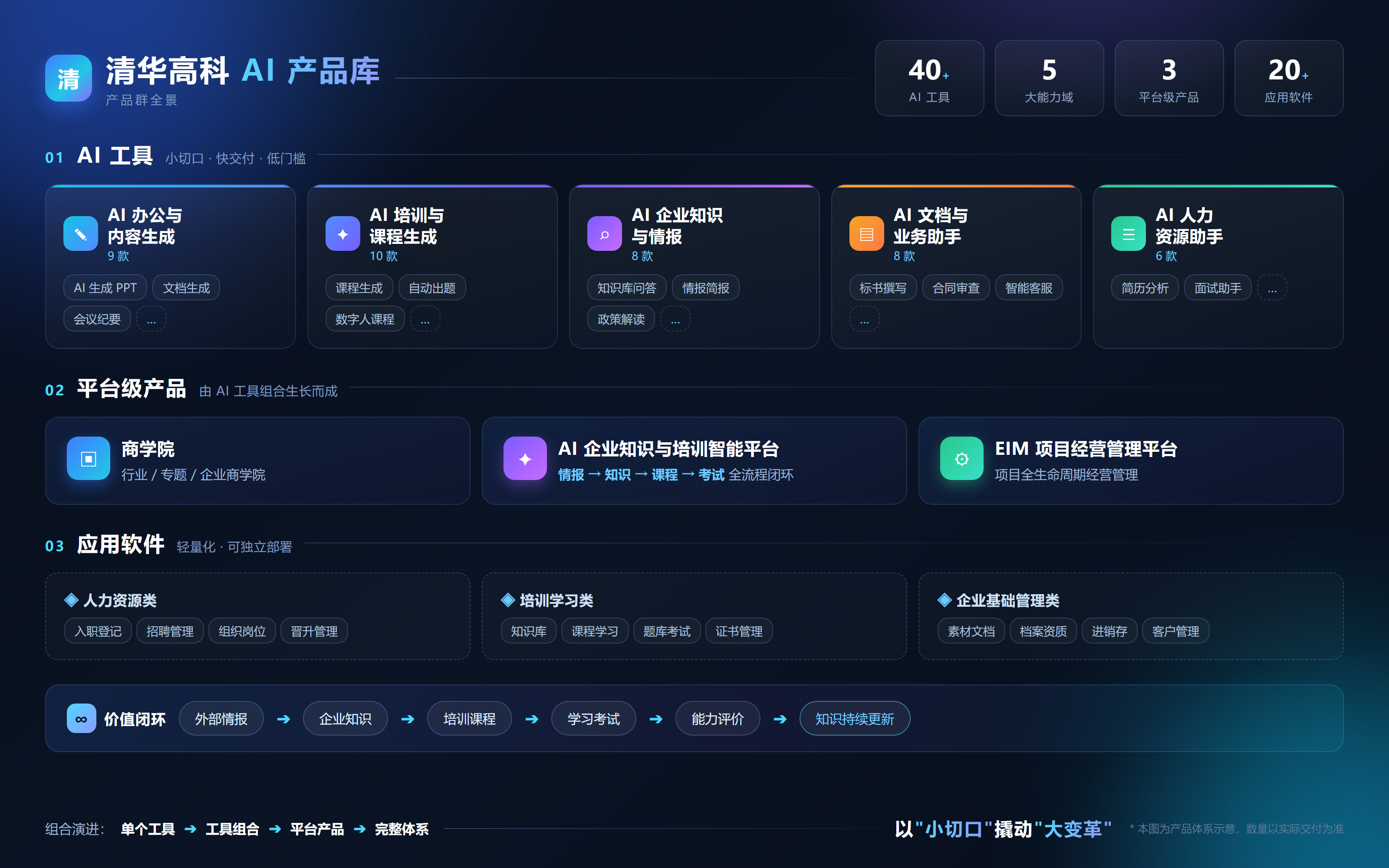Click the 03 应用软件 section heading
1389x868 pixels.
(x=105, y=545)
